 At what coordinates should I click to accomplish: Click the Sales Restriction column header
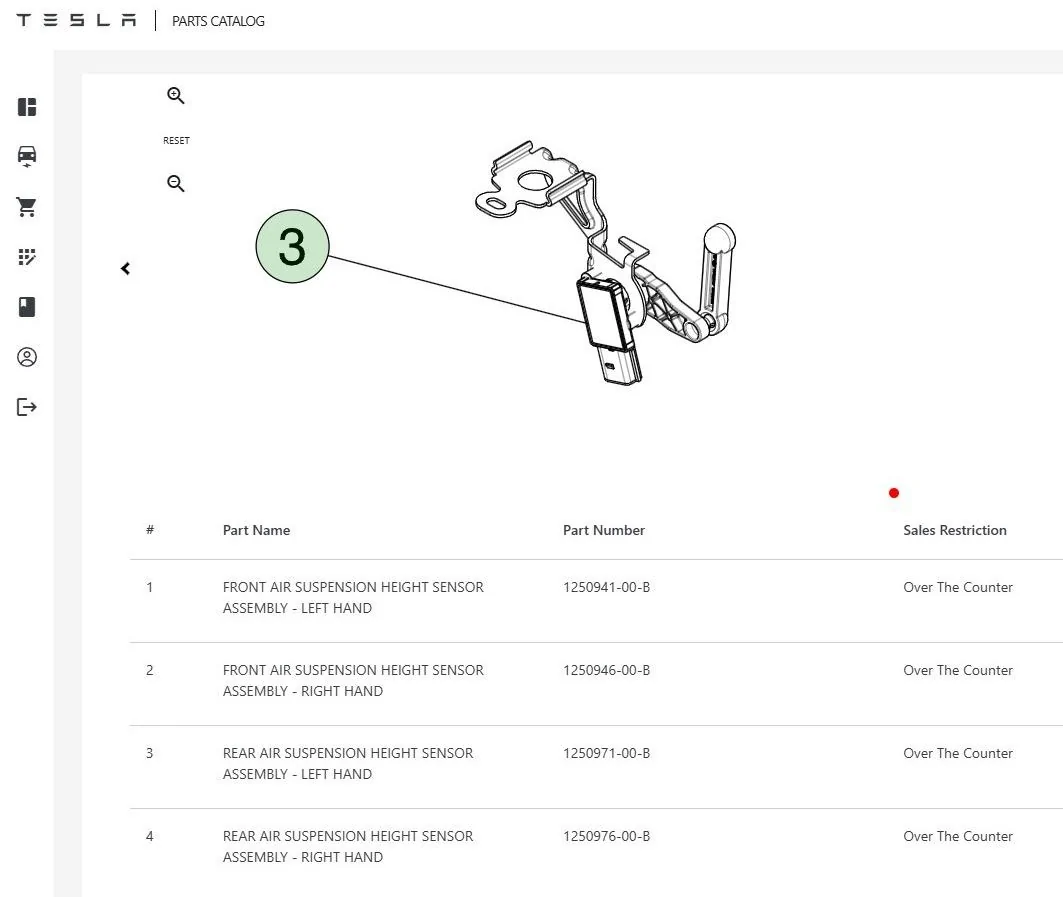[x=955, y=530]
